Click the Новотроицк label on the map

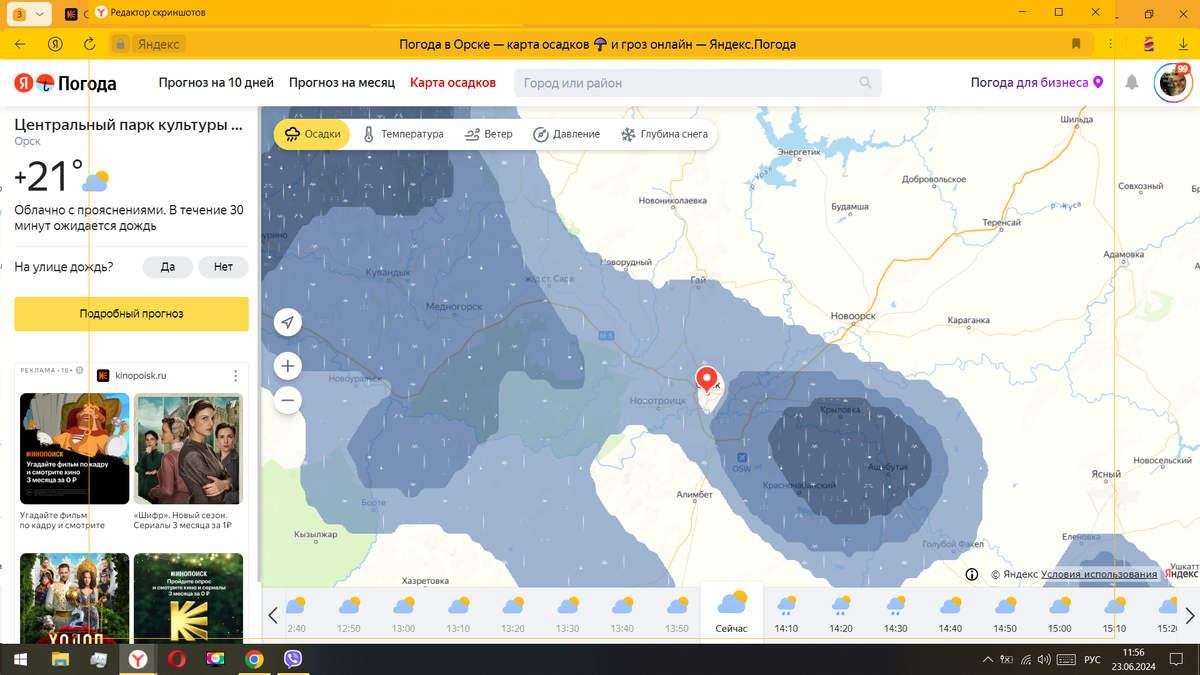click(x=658, y=400)
